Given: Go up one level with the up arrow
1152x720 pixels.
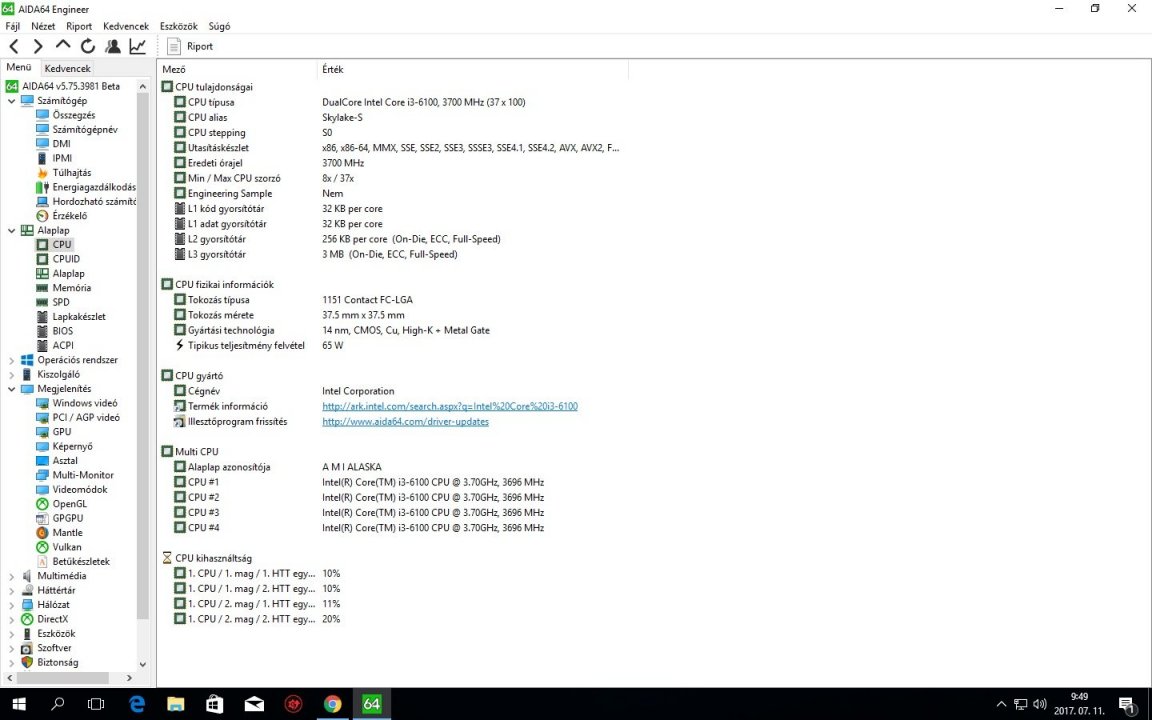Looking at the screenshot, I should [63, 46].
